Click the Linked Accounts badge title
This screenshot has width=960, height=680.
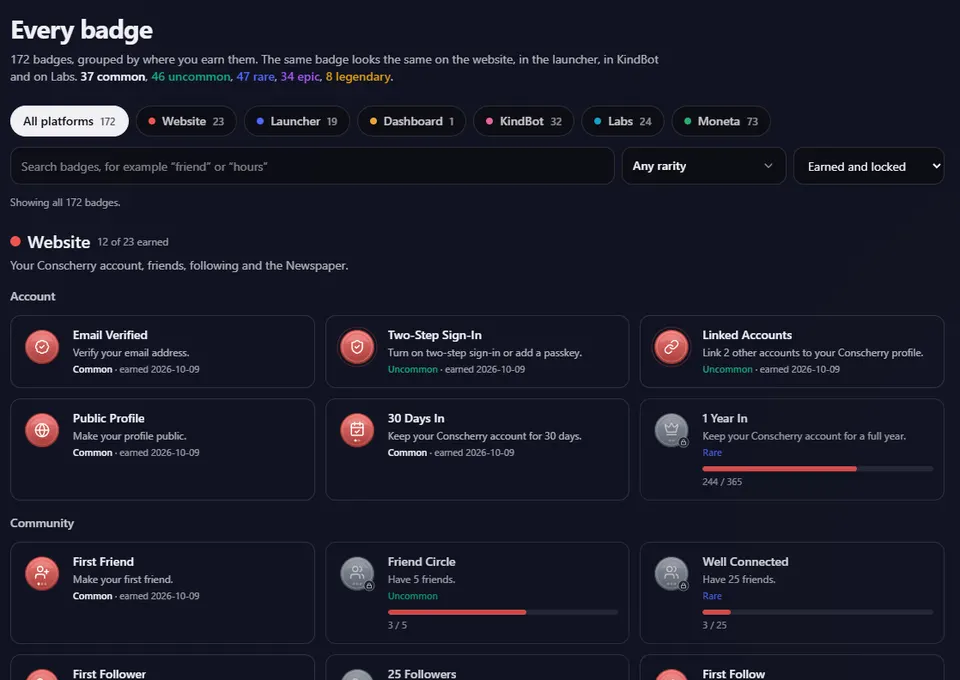747,335
